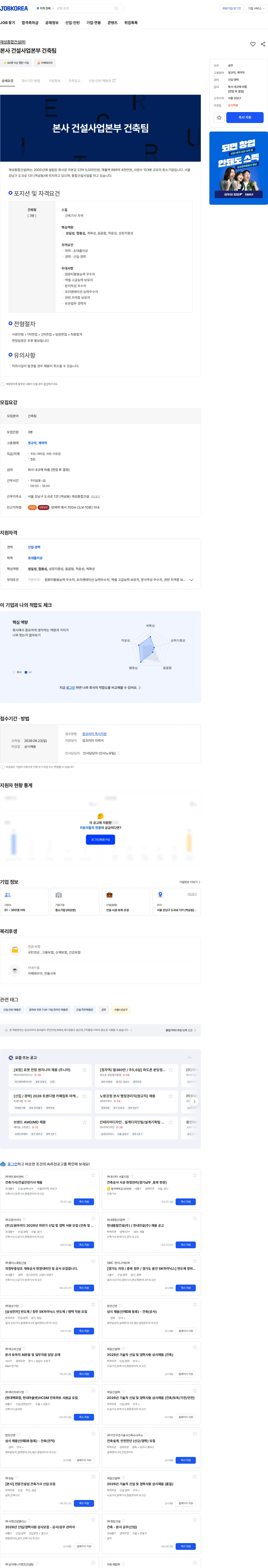The image size is (268, 1568).
Task: Click 회원가입/로그인 button
Action: 231,9
